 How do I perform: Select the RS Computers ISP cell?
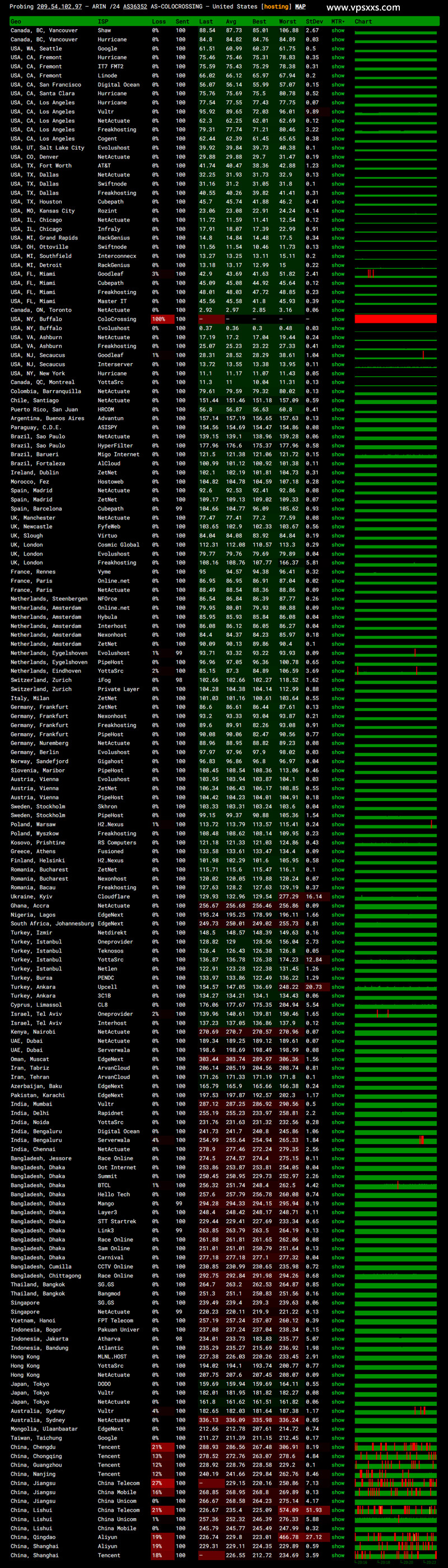[x=117, y=843]
